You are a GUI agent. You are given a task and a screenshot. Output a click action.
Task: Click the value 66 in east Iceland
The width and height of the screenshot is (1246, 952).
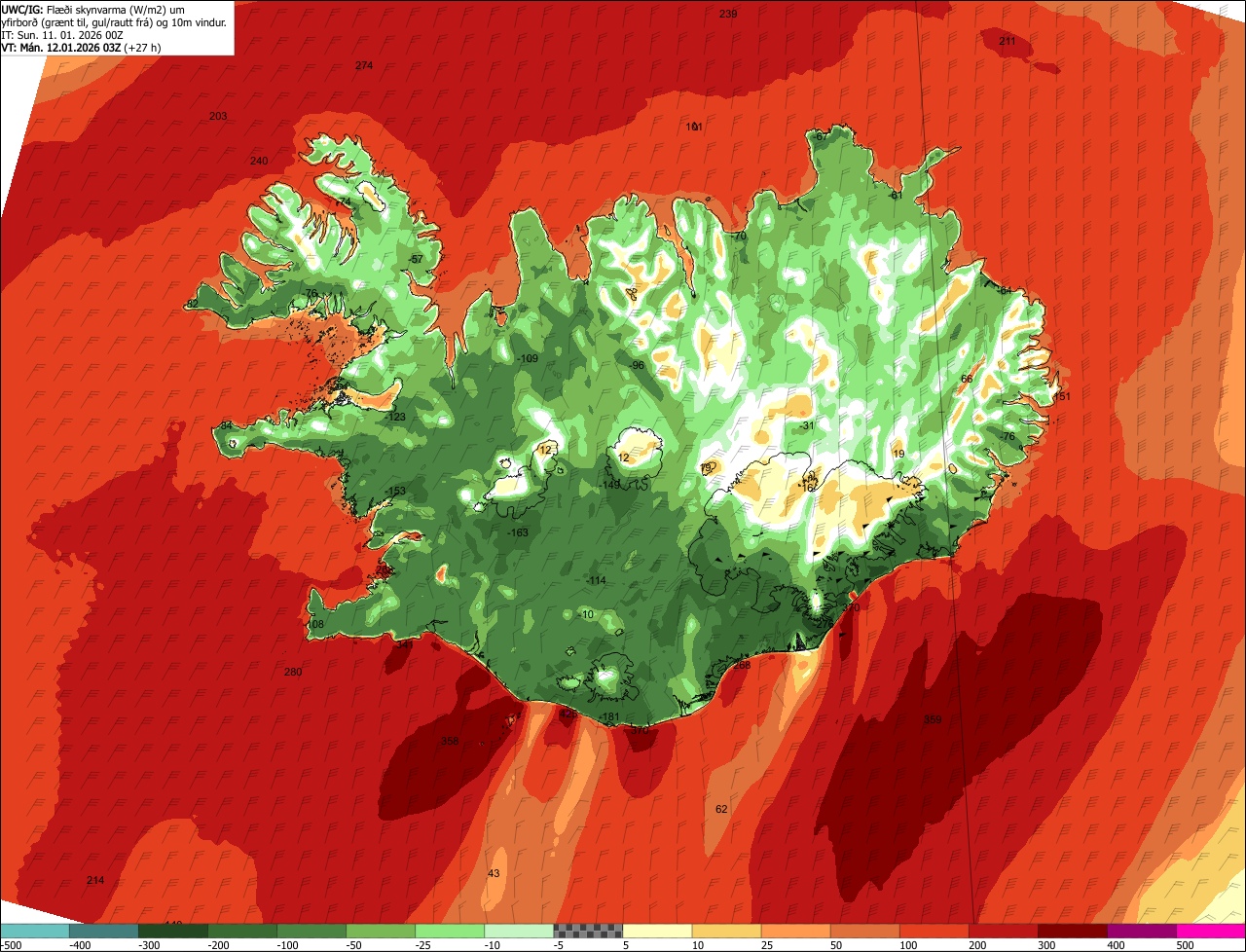(967, 379)
